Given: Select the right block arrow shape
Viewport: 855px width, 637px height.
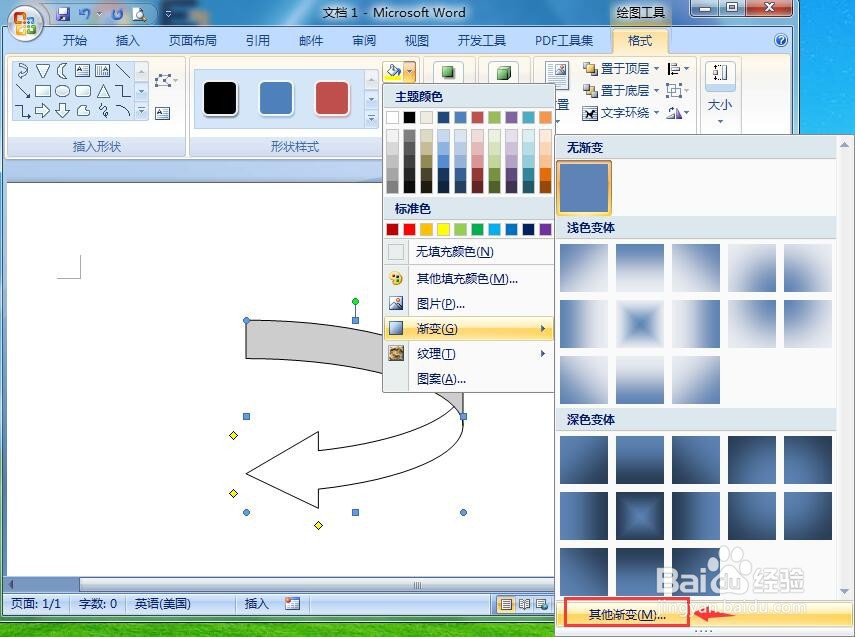Looking at the screenshot, I should 43,111.
